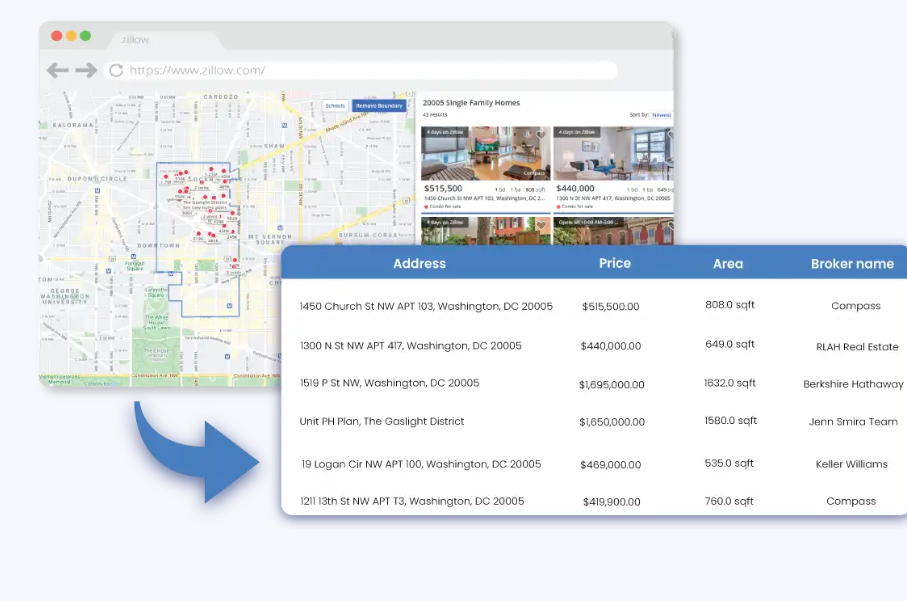This screenshot has height=601, width=907.
Task: Click the $515,500 price on the listing card
Action: [x=443, y=189]
